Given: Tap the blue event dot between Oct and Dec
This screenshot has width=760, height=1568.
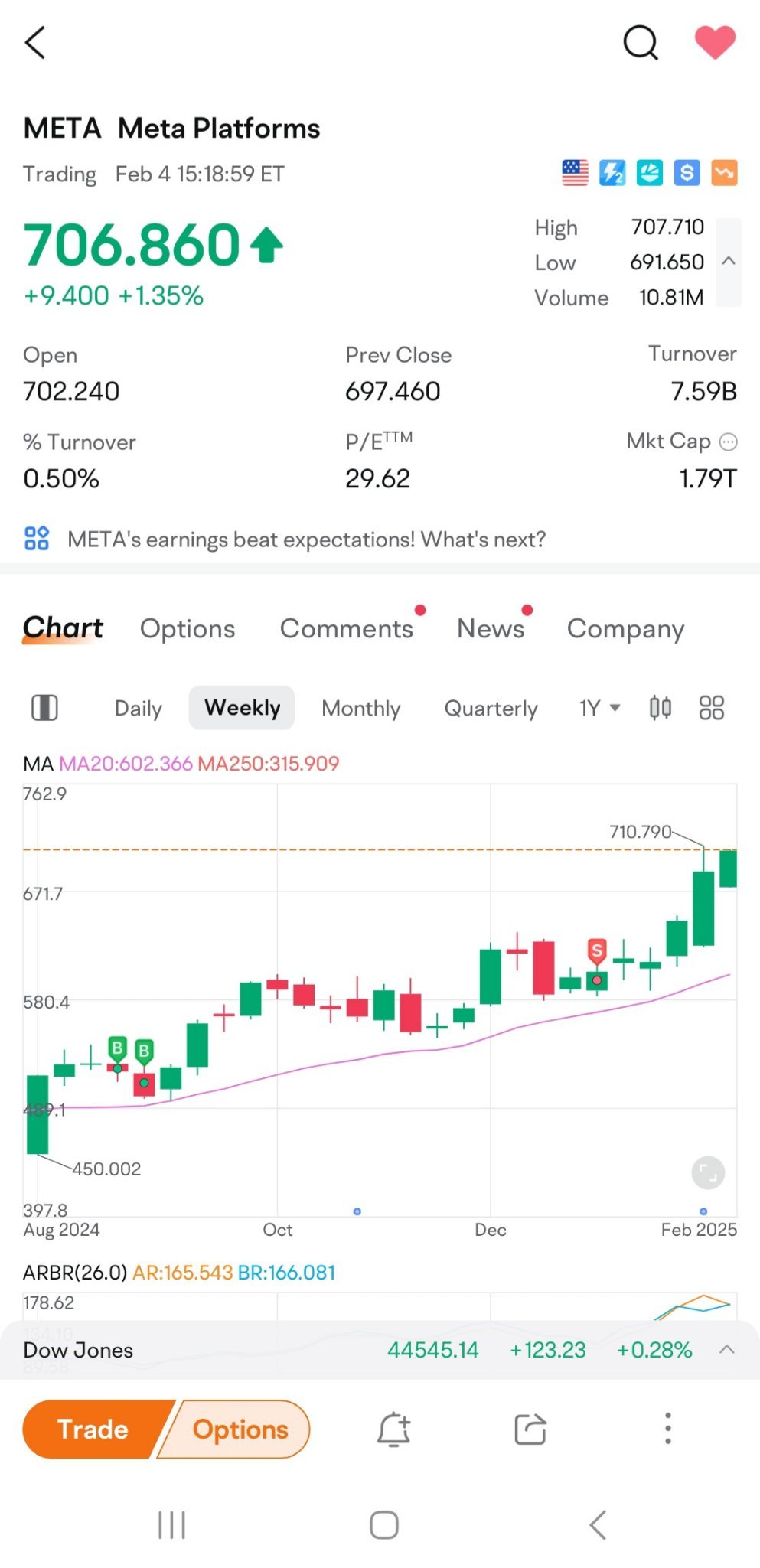Looking at the screenshot, I should coord(357,1211).
